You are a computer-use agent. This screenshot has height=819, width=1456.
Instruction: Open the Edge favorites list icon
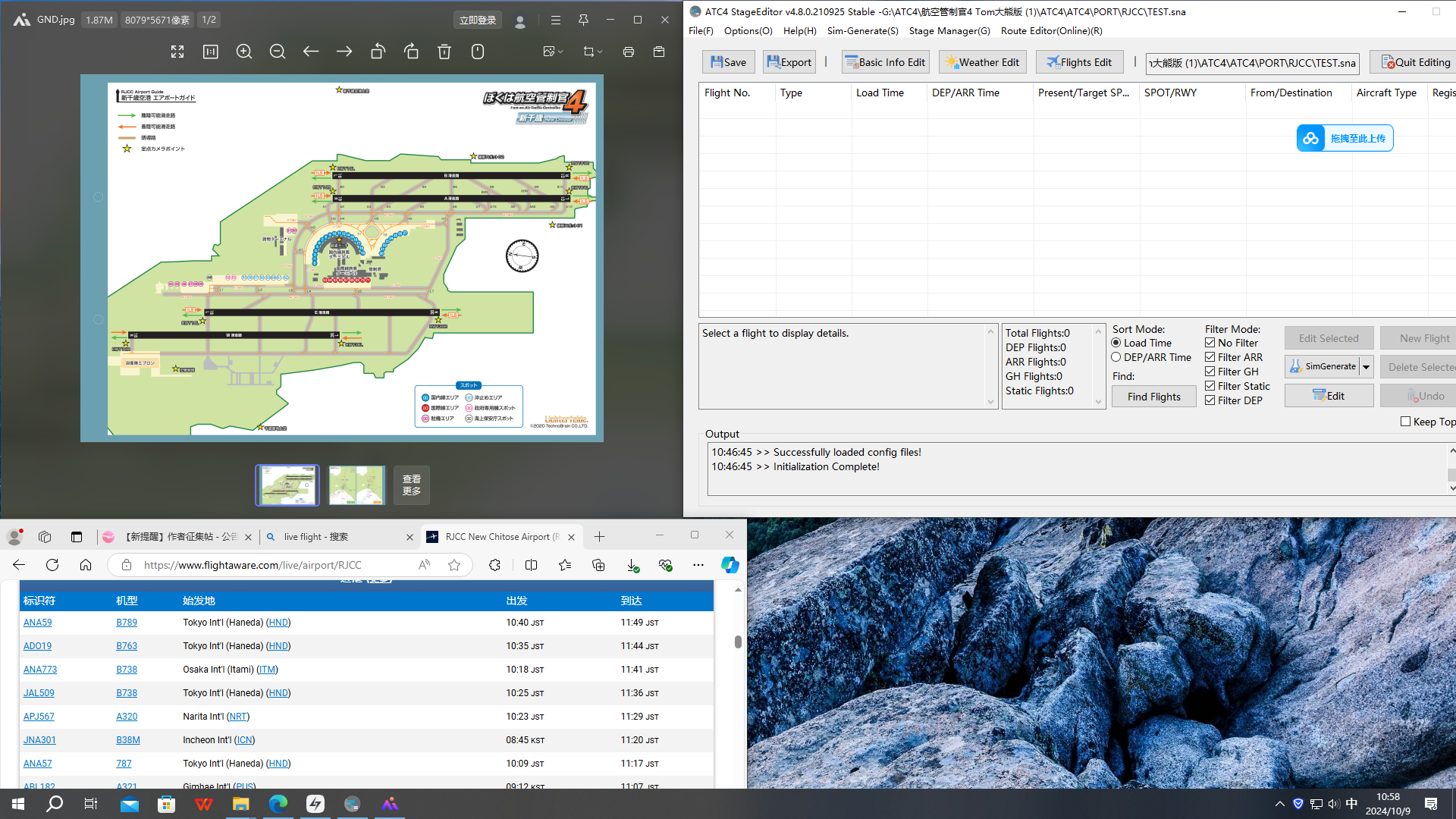[x=565, y=565]
